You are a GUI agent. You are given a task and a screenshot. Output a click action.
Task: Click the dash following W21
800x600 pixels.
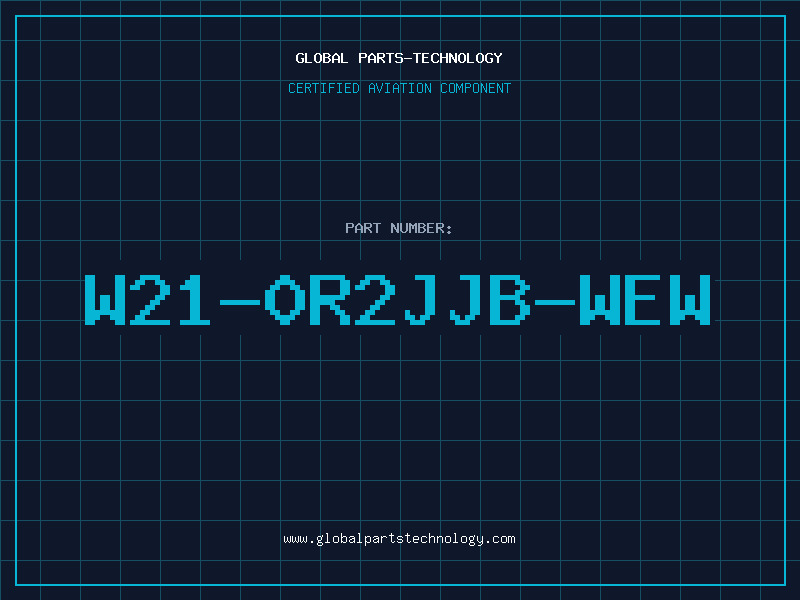click(x=239, y=302)
